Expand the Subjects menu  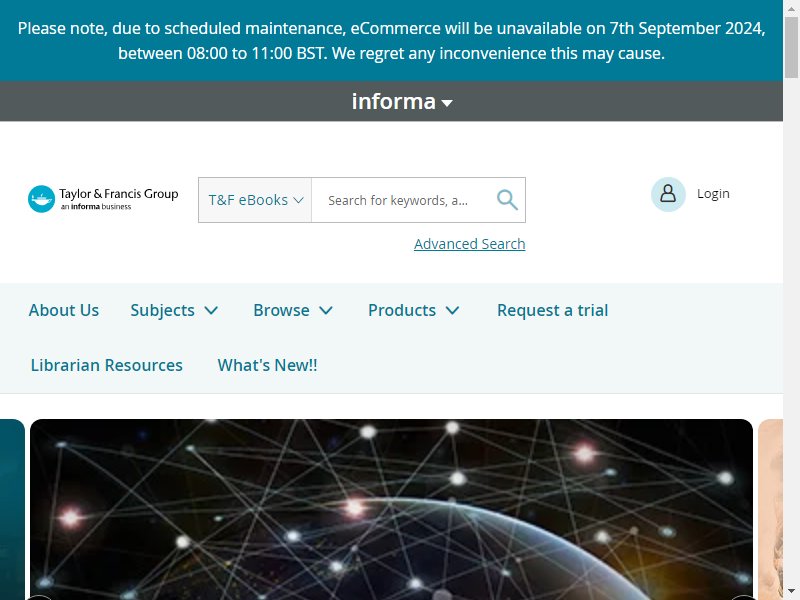point(174,310)
